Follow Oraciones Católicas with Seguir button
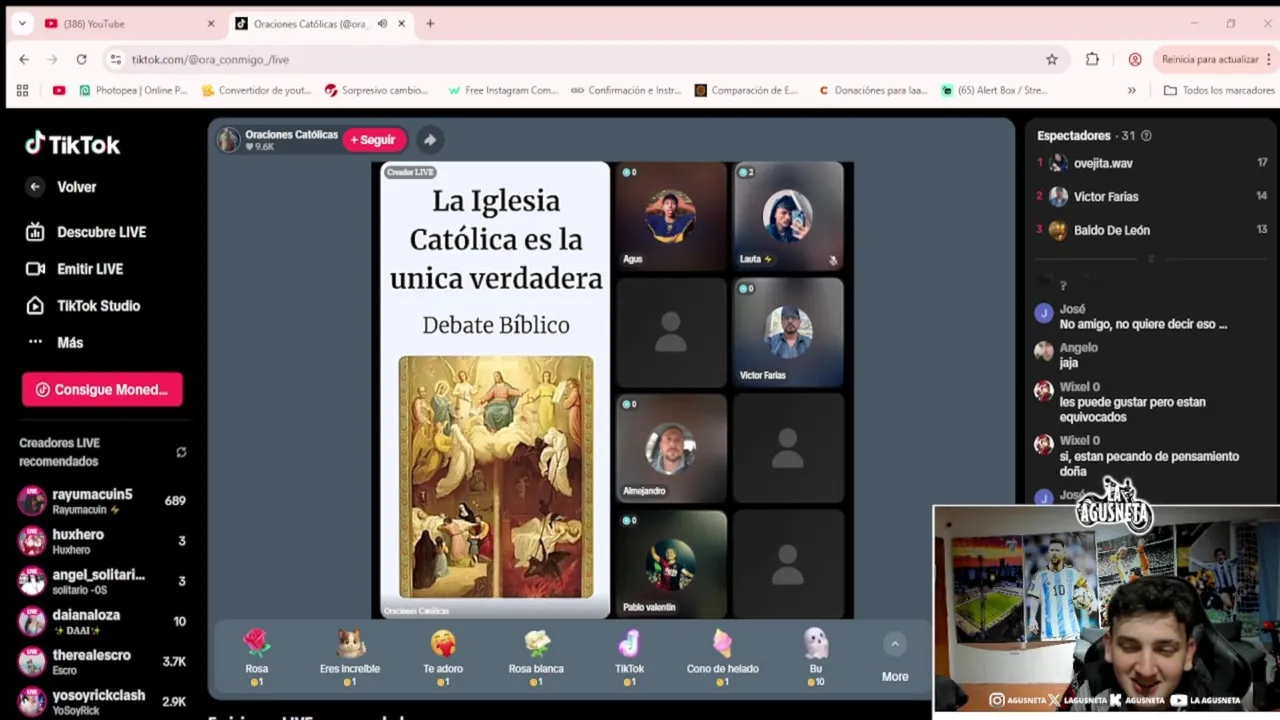 coord(373,140)
